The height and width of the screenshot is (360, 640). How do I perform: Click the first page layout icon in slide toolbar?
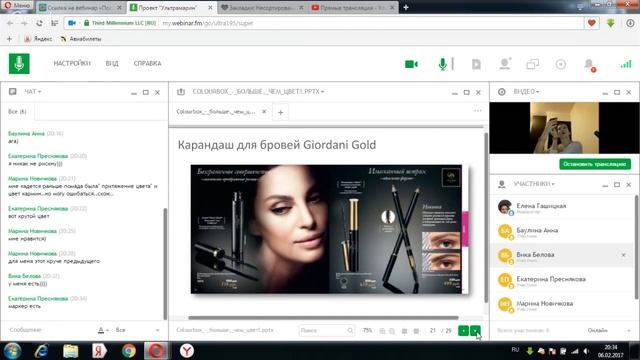point(404,331)
